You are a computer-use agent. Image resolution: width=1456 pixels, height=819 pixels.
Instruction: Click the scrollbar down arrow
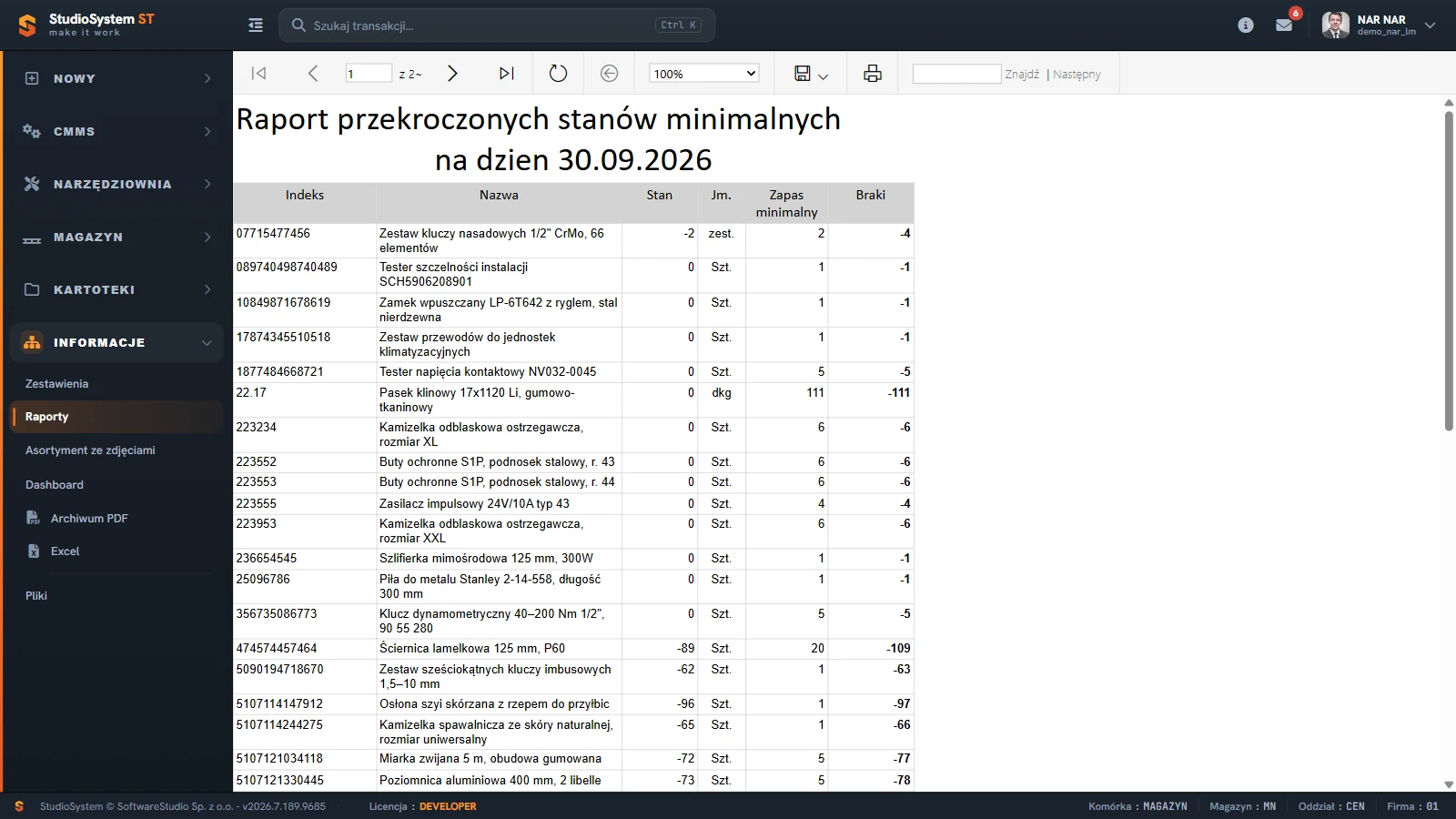(x=1449, y=784)
